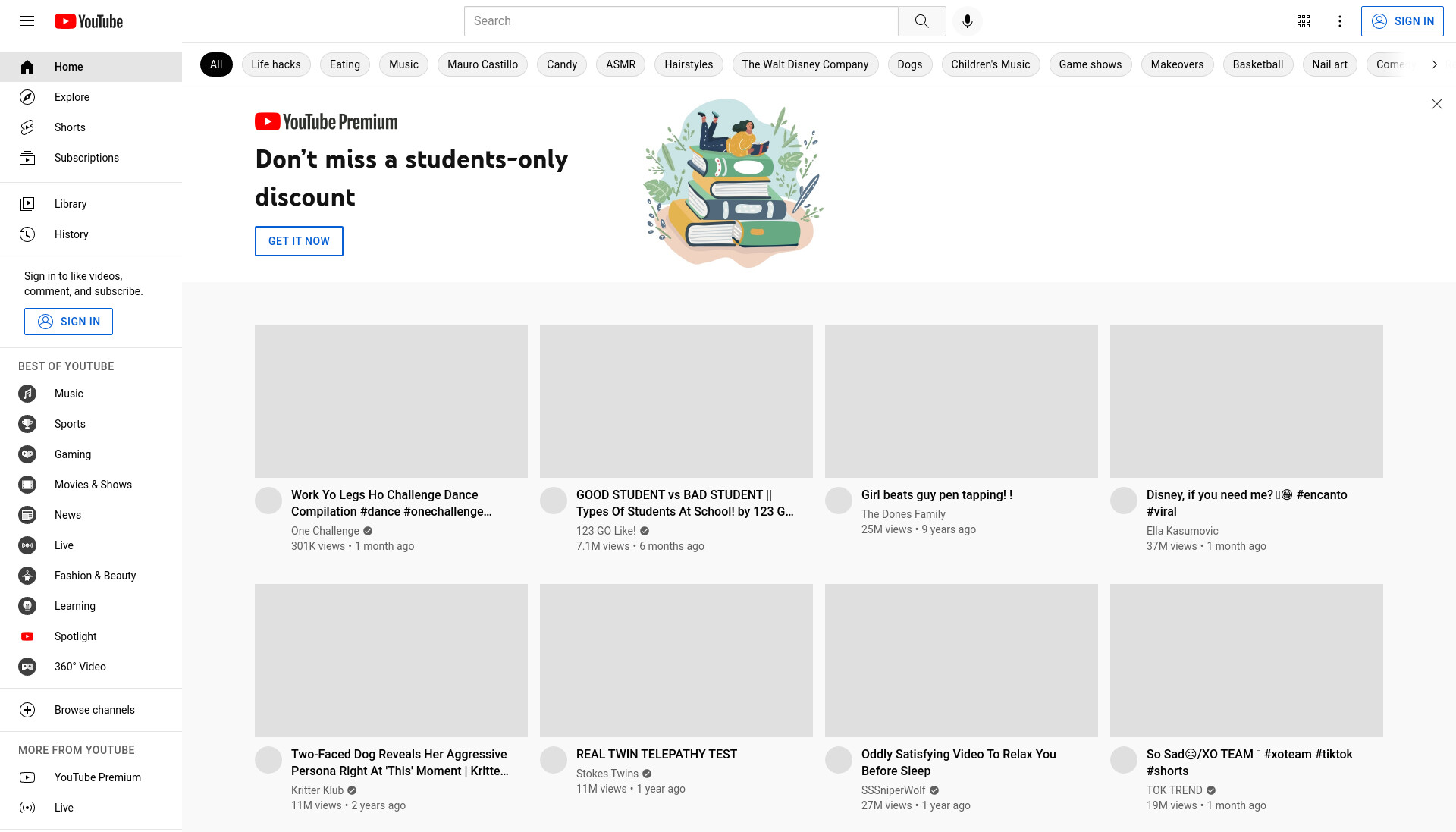Image resolution: width=1456 pixels, height=832 pixels.
Task: Select the Makeovers chip
Action: [x=1177, y=64]
